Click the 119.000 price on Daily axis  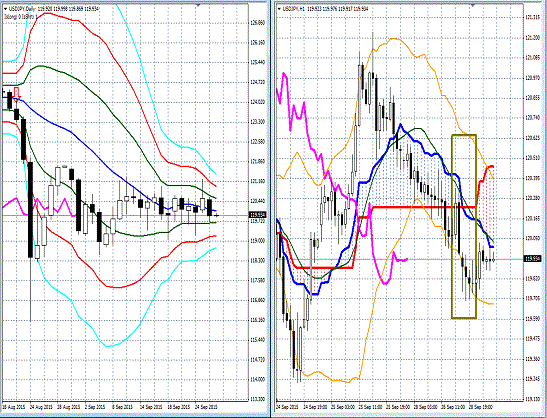pyautogui.click(x=257, y=240)
